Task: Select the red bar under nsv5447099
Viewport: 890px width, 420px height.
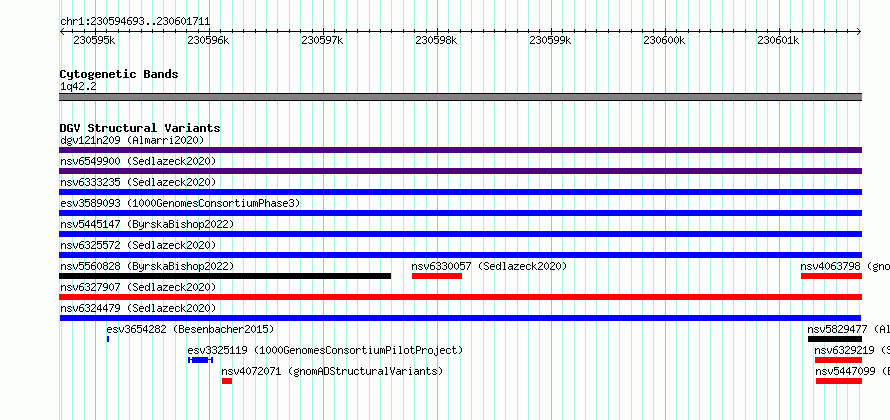Action: tap(839, 381)
